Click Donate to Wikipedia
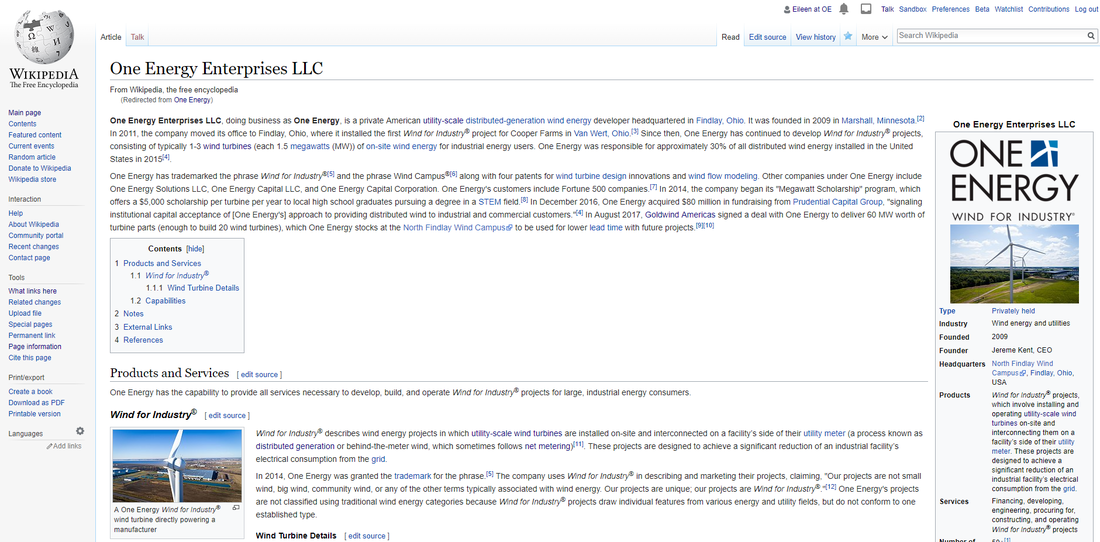This screenshot has height=542, width=1100. pyautogui.click(x=39, y=168)
